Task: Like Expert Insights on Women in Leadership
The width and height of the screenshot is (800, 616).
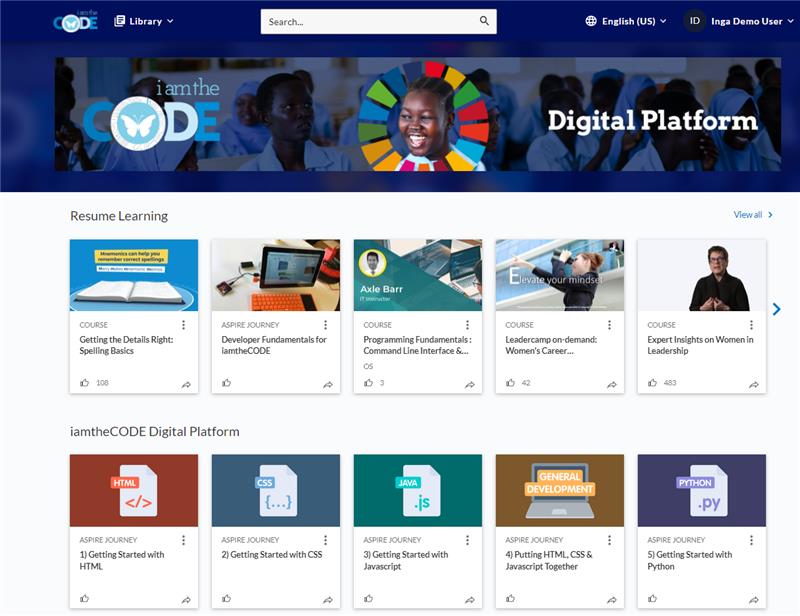Action: (652, 382)
